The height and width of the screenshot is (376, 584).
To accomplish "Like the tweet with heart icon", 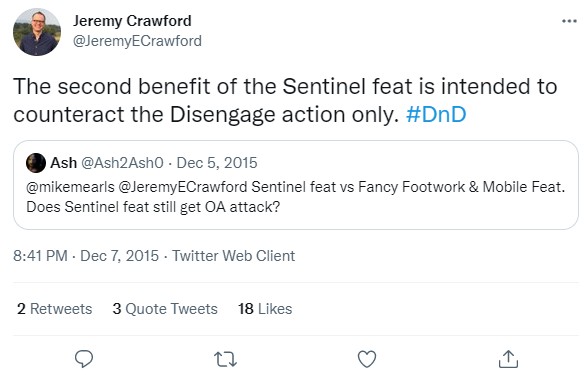I will click(367, 359).
